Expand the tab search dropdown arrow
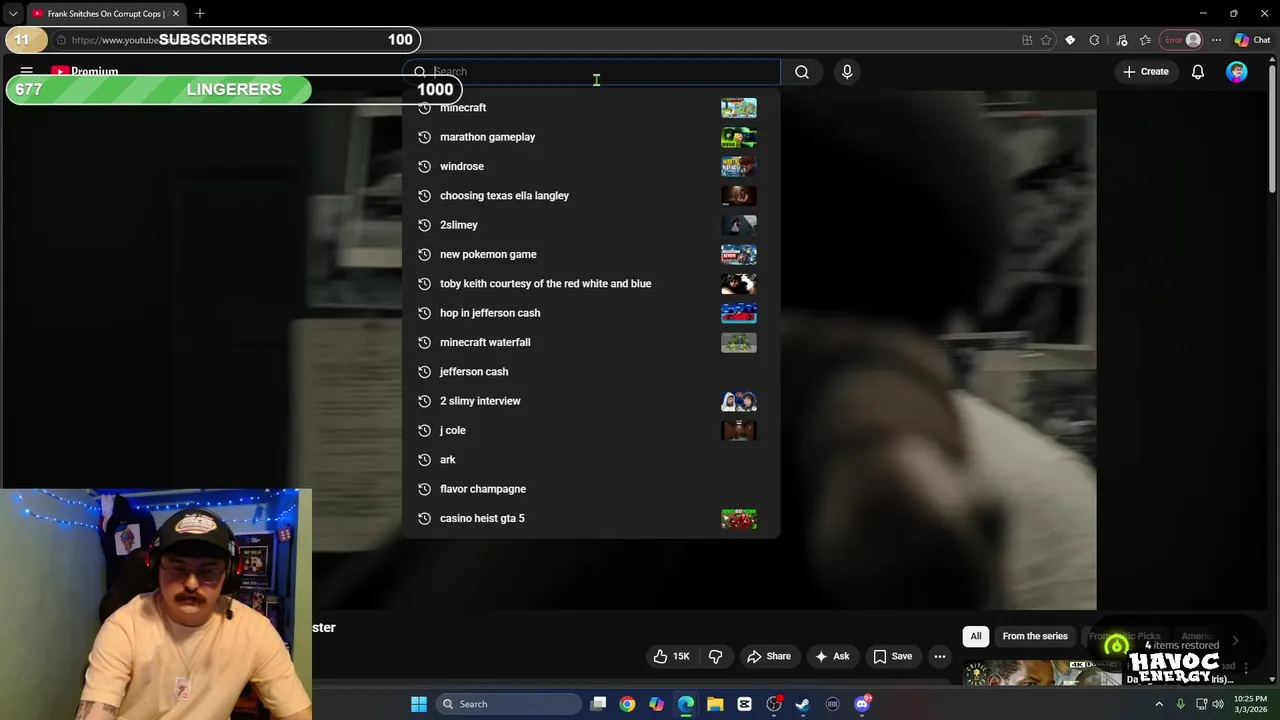The image size is (1280, 720). [x=12, y=14]
